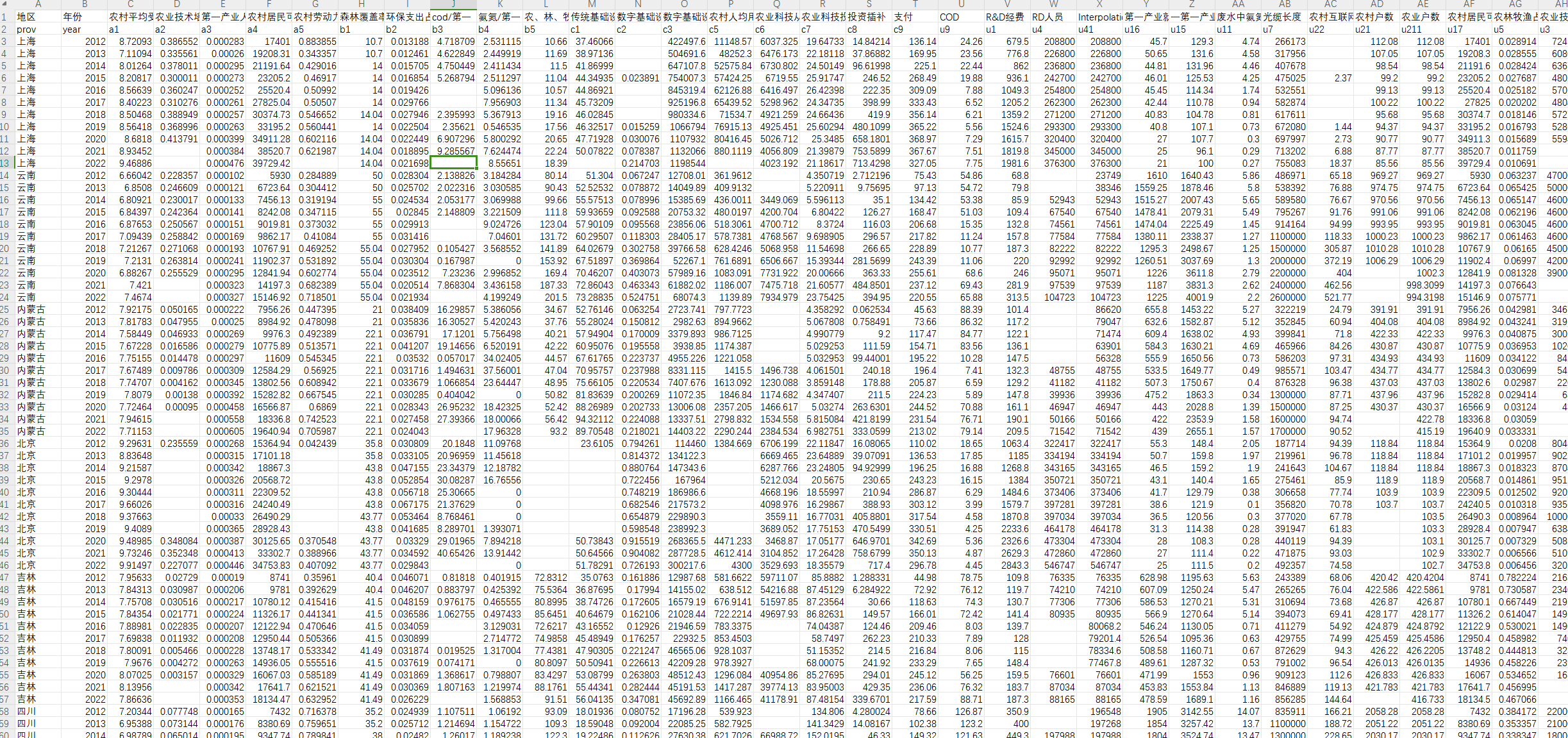Screen dimensions: 1568x738
Task: Click the 地区 header cell A1
Action: 38,17
